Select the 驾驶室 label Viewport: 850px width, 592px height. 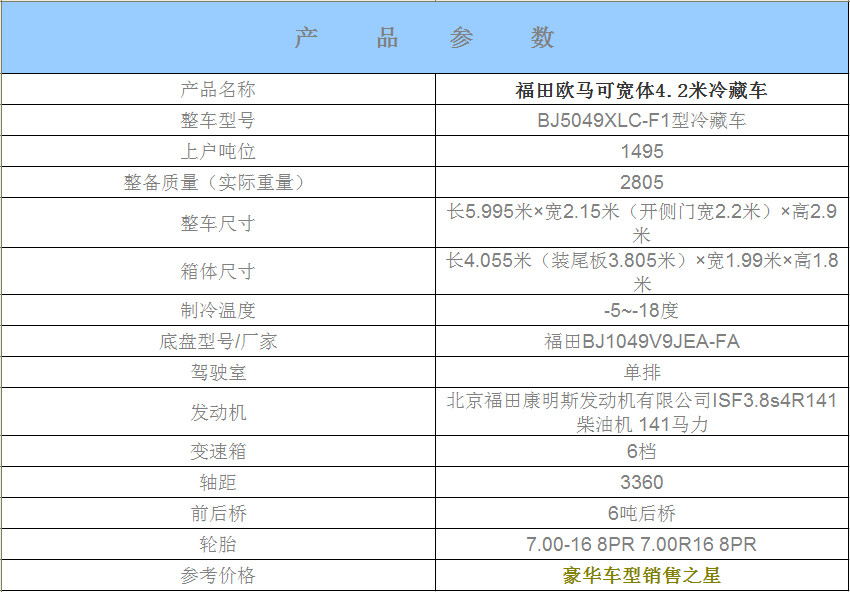click(x=218, y=372)
